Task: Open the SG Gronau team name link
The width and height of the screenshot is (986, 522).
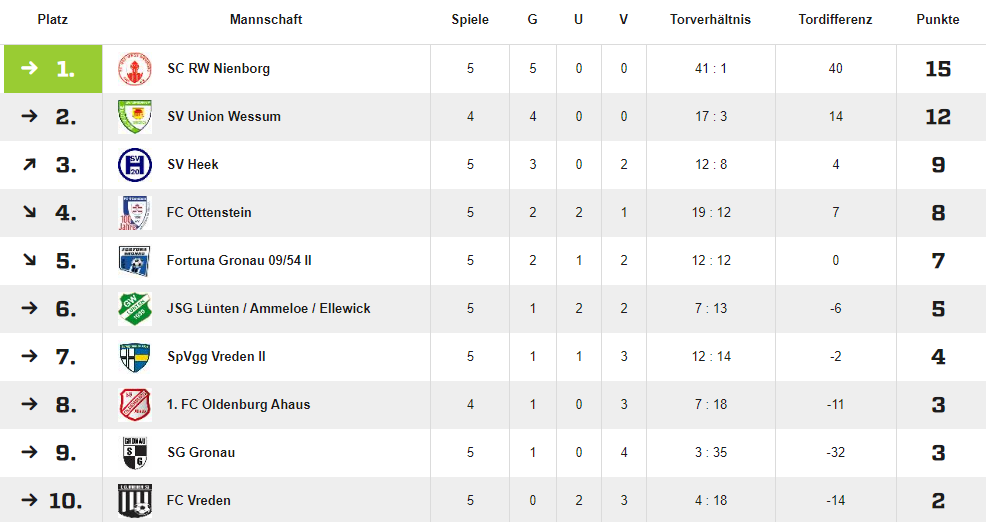Action: coord(201,453)
